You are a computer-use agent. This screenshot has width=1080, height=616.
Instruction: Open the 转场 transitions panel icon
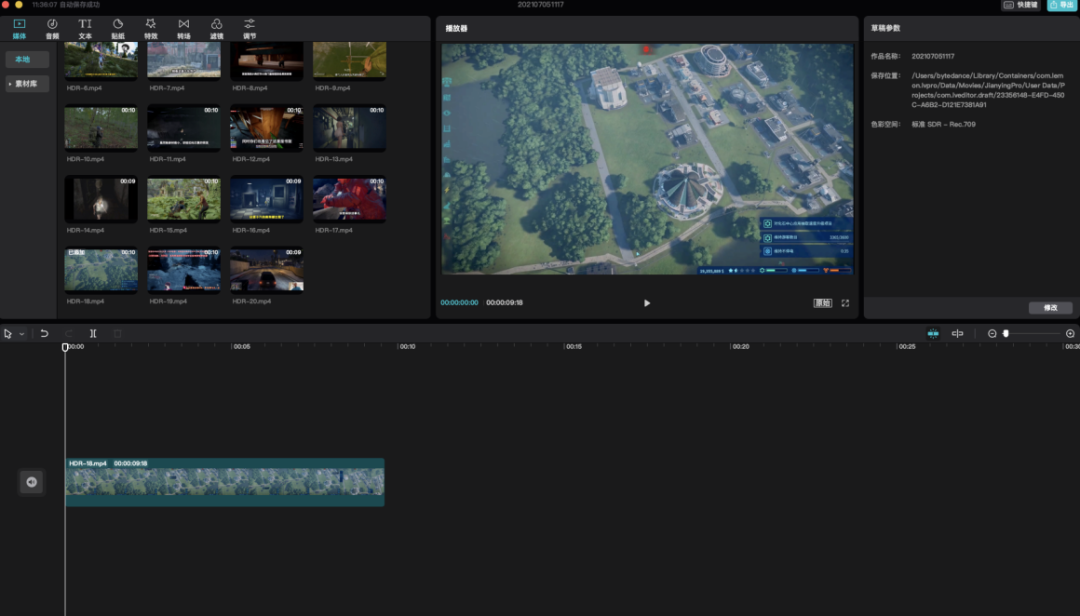(x=184, y=28)
